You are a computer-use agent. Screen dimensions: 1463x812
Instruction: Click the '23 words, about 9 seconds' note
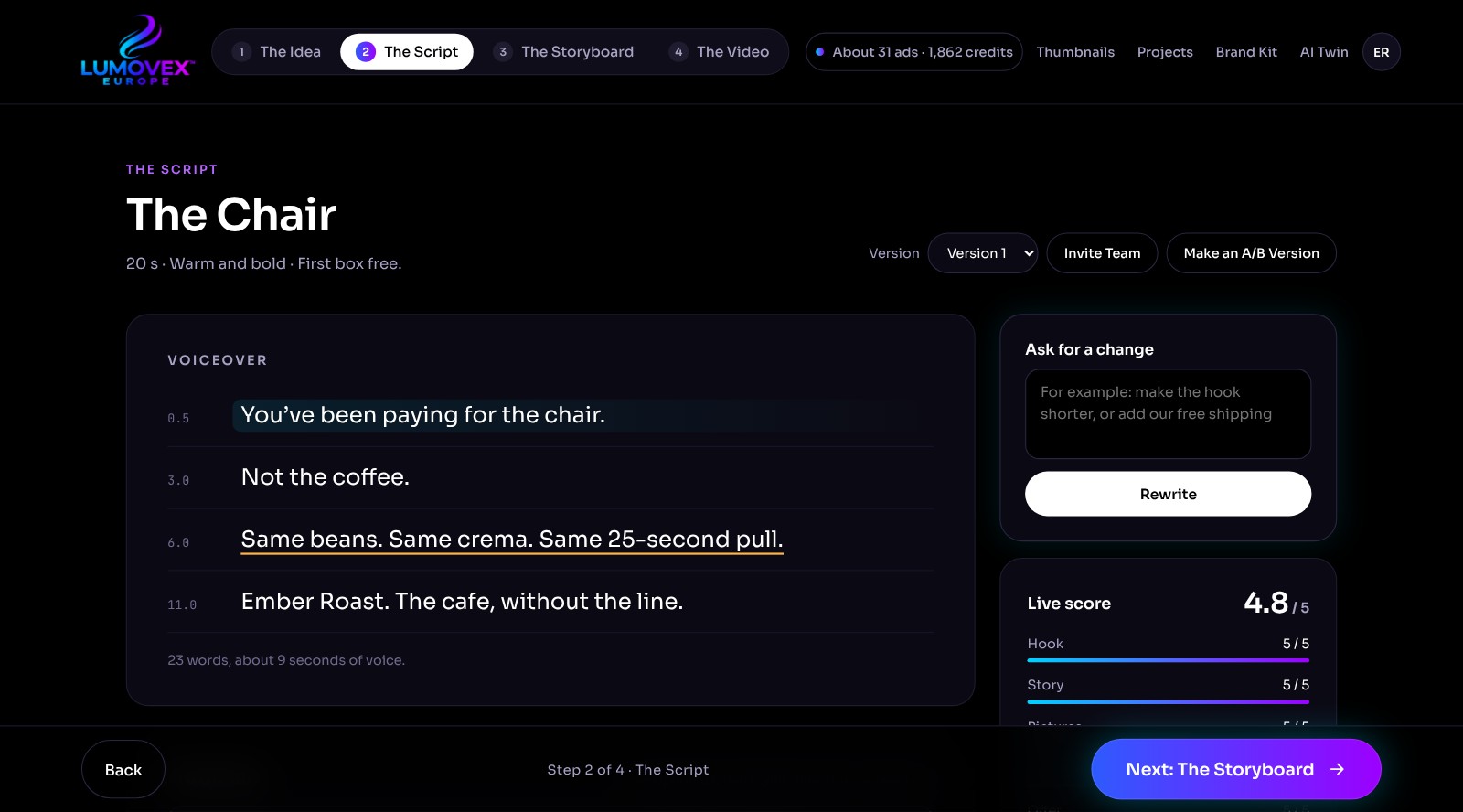(x=286, y=660)
